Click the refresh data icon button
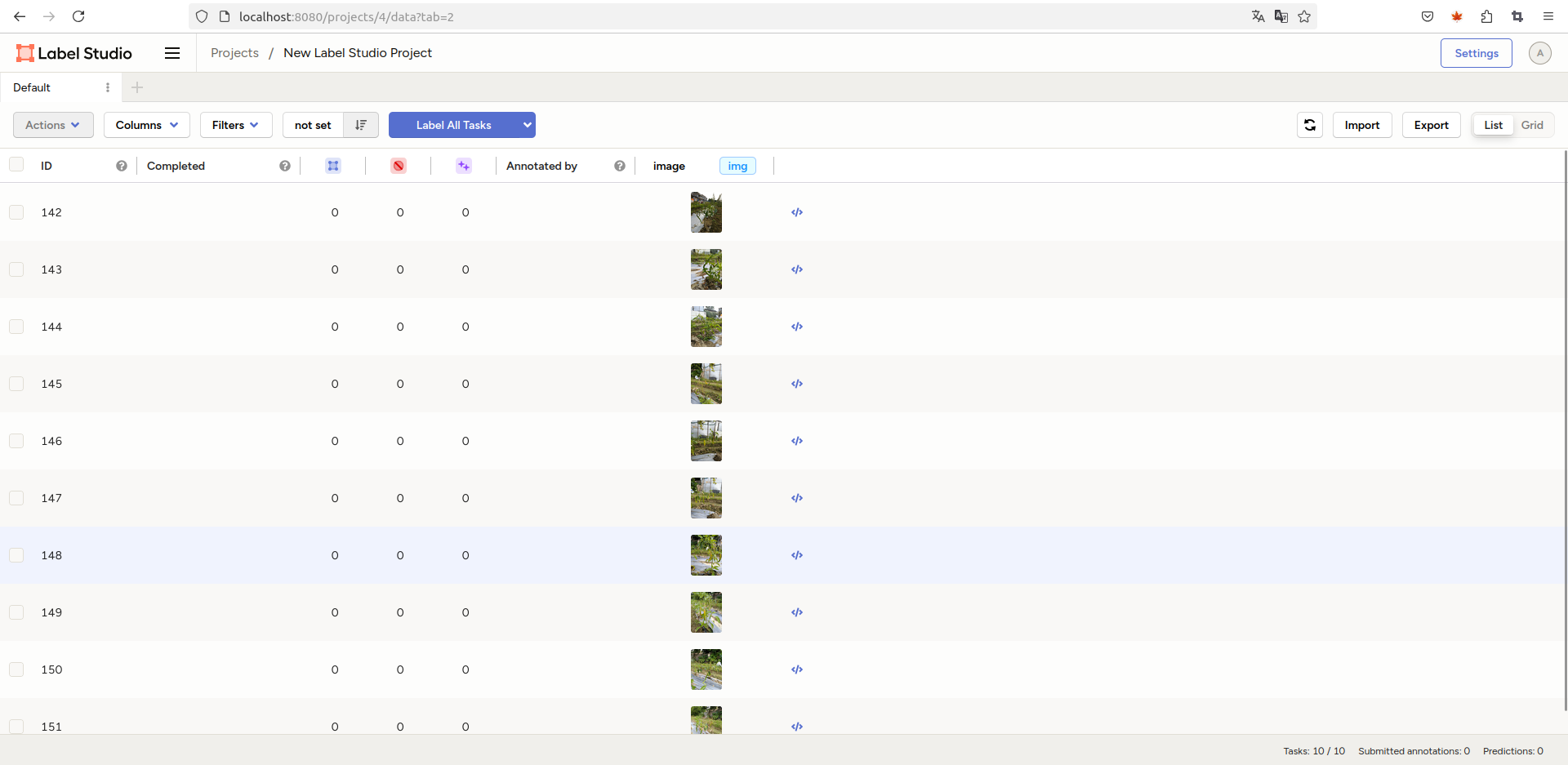 click(1309, 125)
